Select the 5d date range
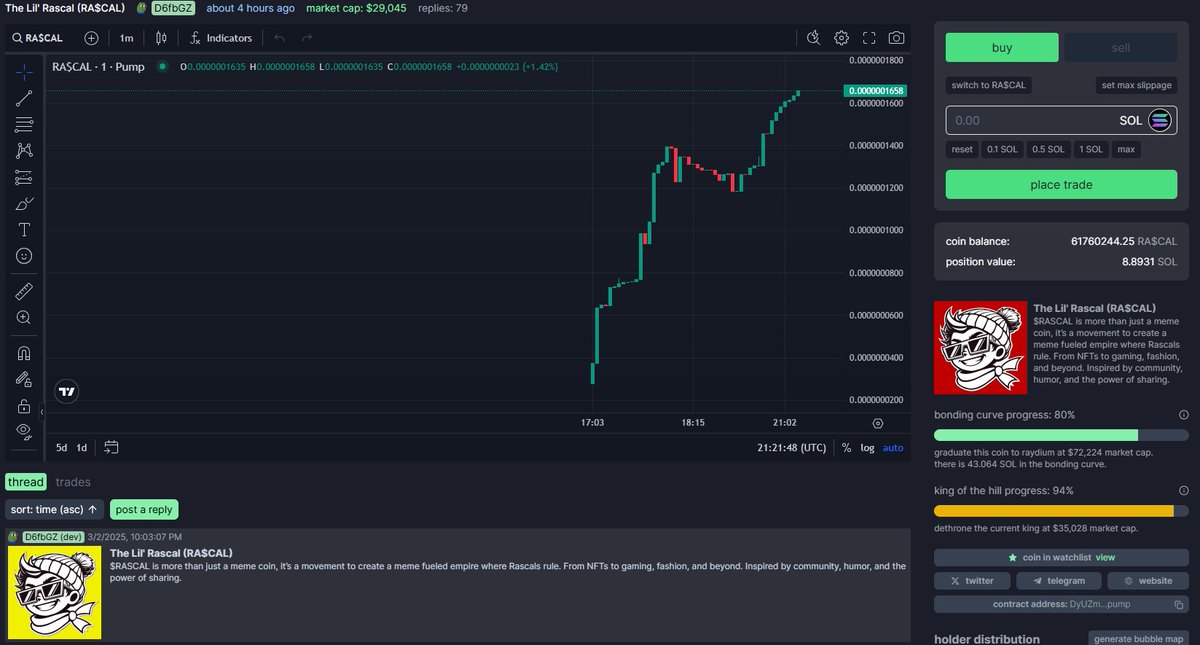Screen dimensions: 1200x645 (x=61, y=447)
